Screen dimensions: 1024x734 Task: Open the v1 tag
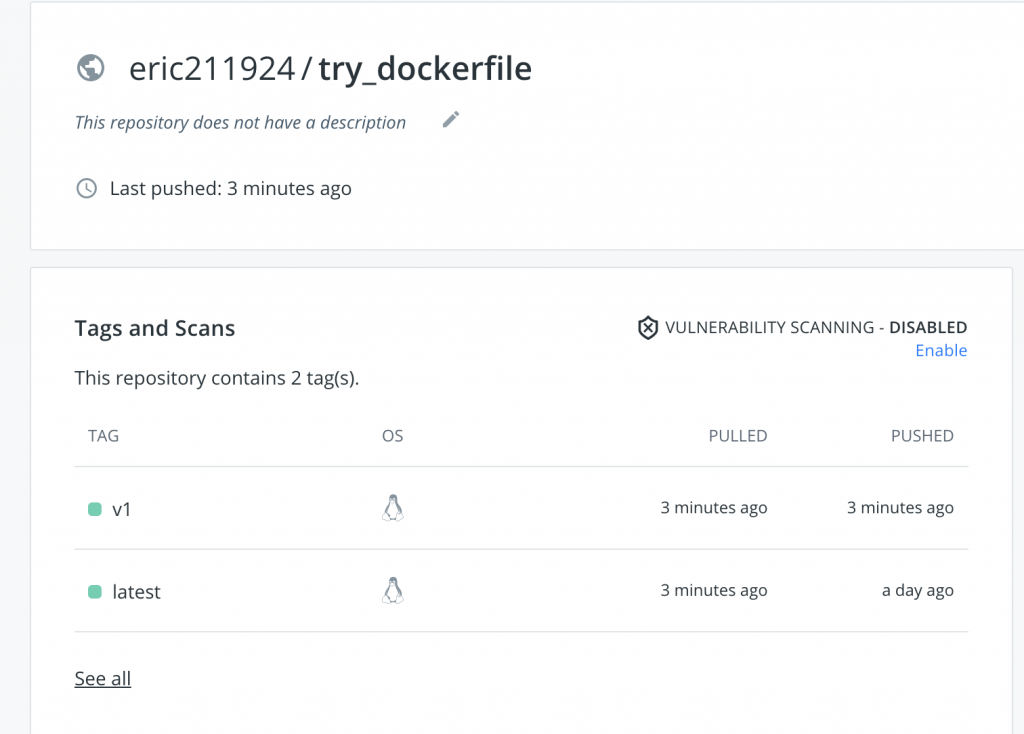[x=122, y=509]
